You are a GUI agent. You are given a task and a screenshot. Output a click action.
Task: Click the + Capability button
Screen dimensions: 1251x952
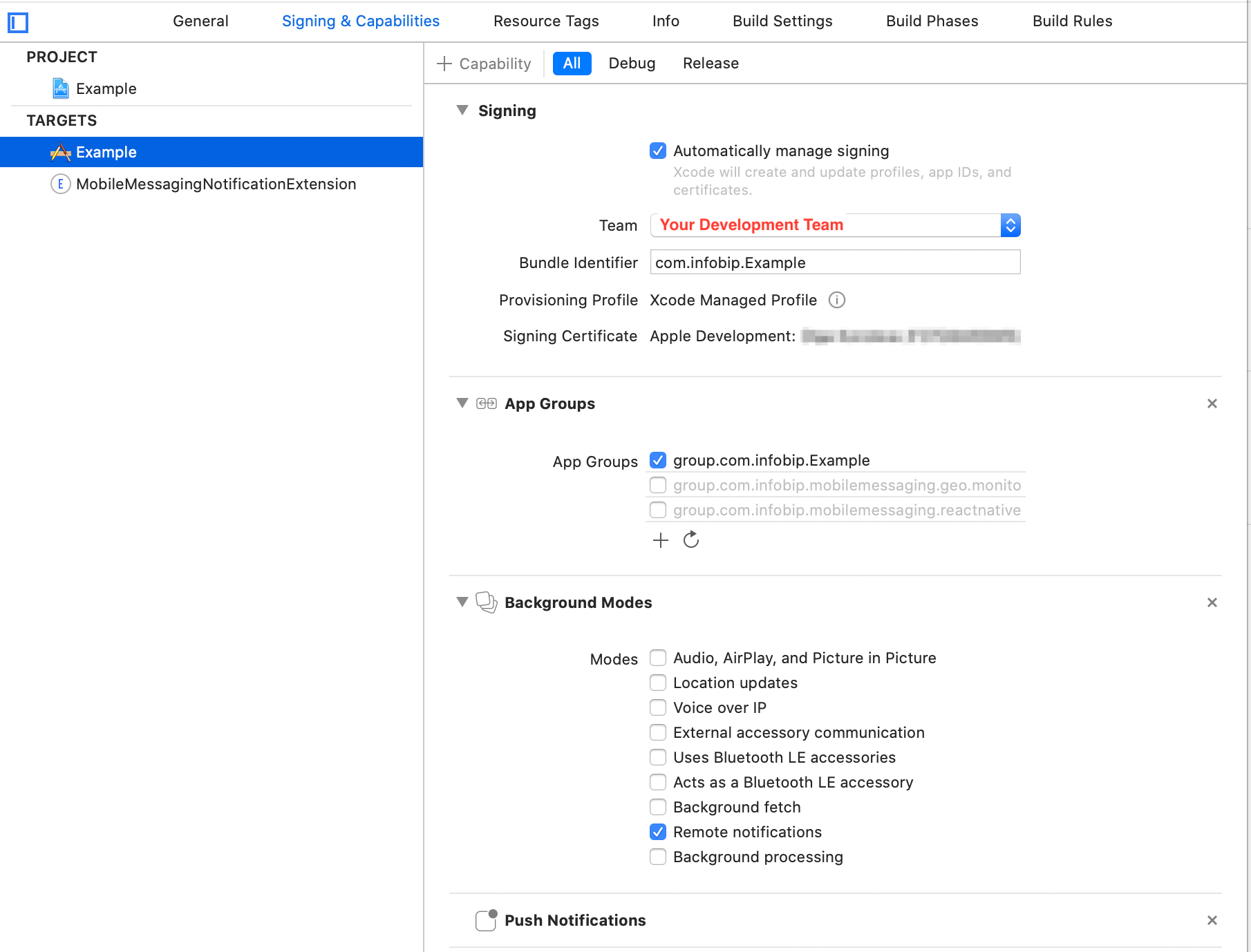point(483,63)
